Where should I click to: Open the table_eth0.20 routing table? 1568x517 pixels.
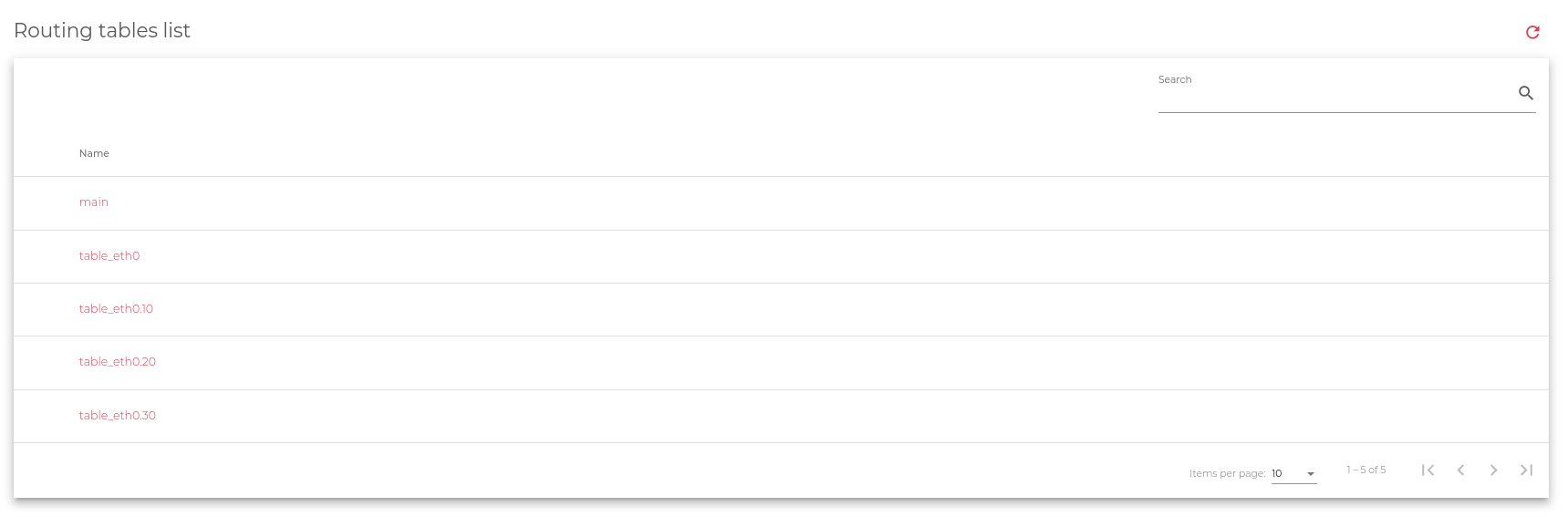click(x=118, y=362)
